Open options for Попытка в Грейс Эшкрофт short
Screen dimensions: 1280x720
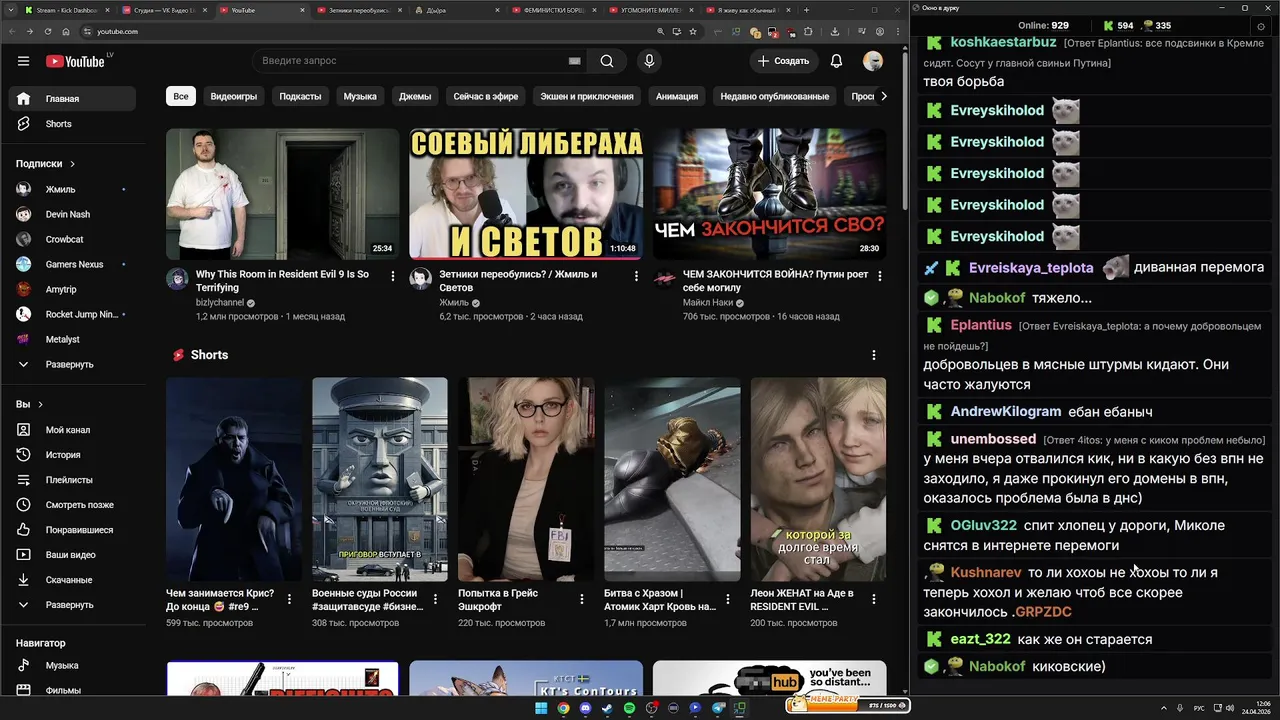point(582,599)
